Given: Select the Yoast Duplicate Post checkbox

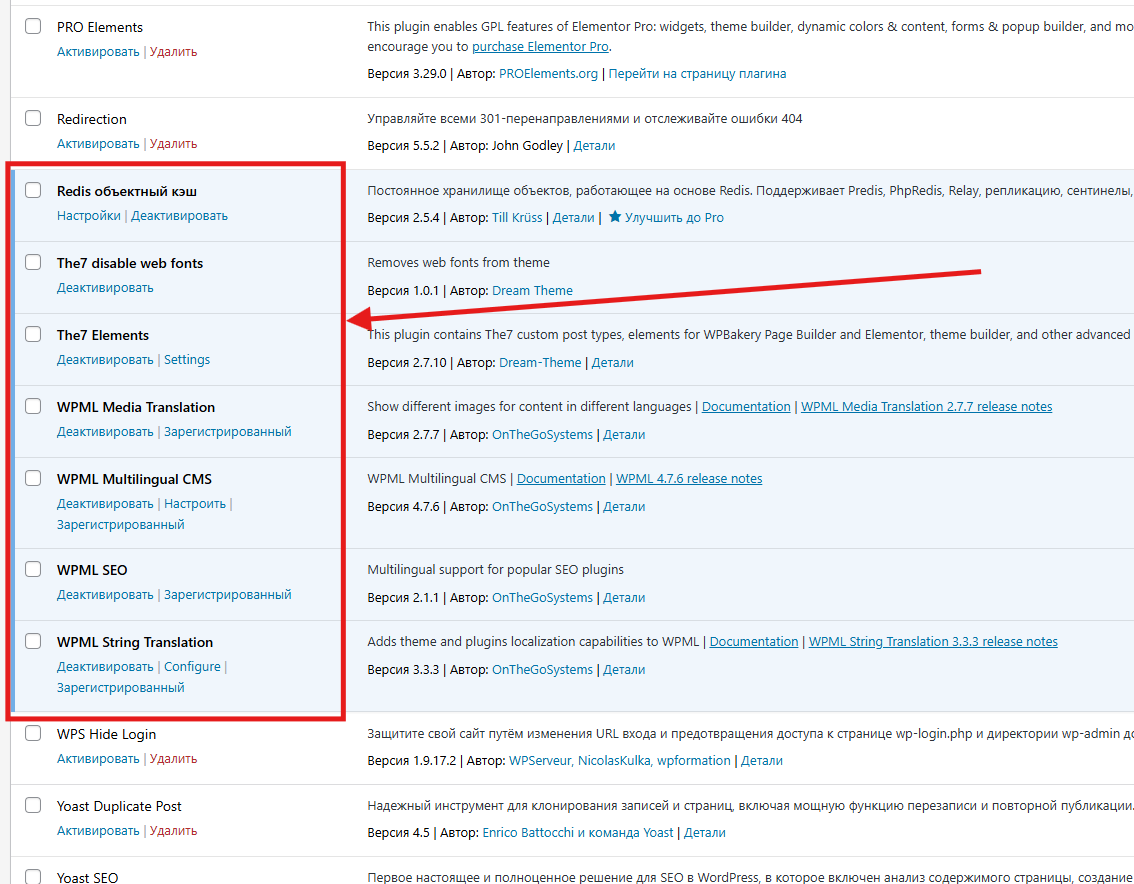Looking at the screenshot, I should [33, 805].
